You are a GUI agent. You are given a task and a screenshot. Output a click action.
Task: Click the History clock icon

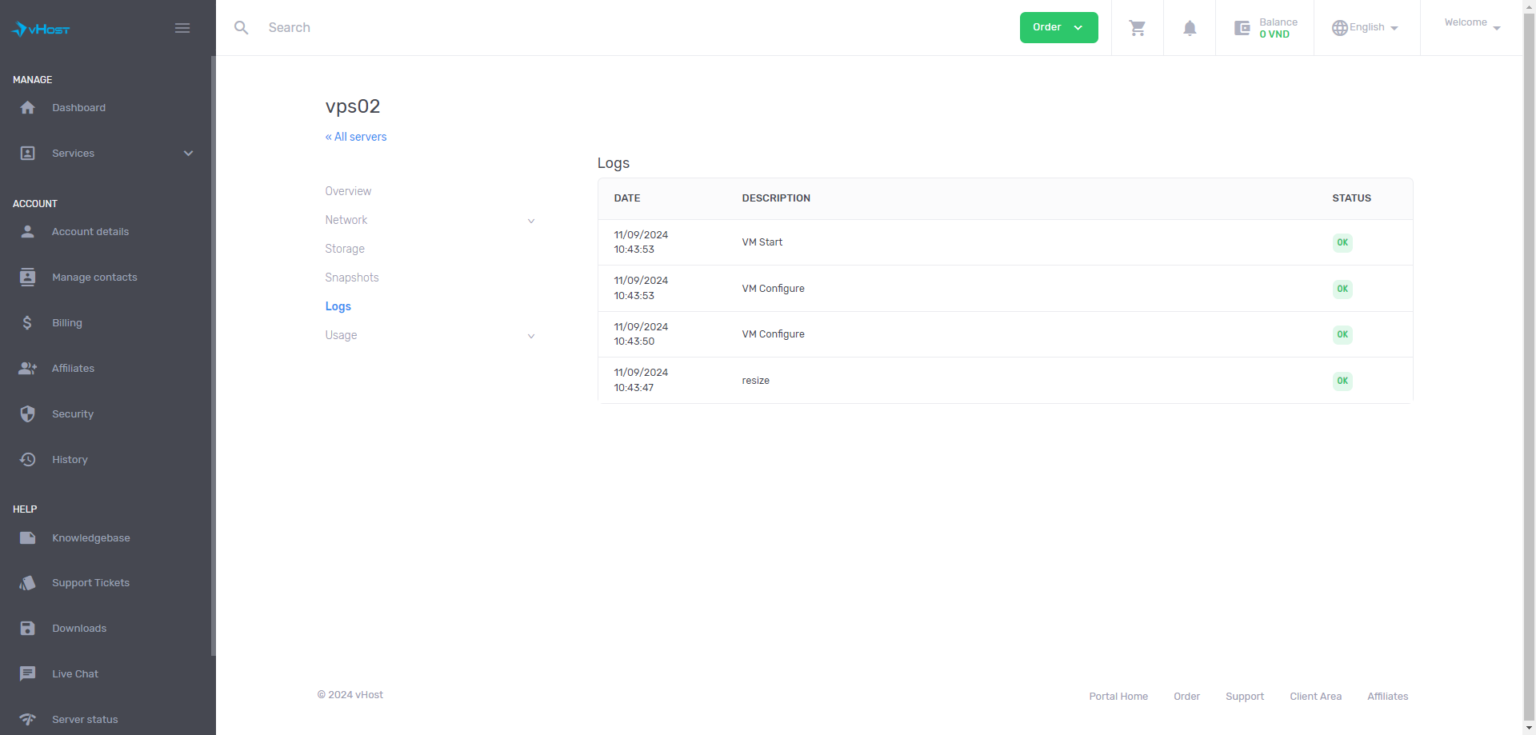(x=28, y=460)
